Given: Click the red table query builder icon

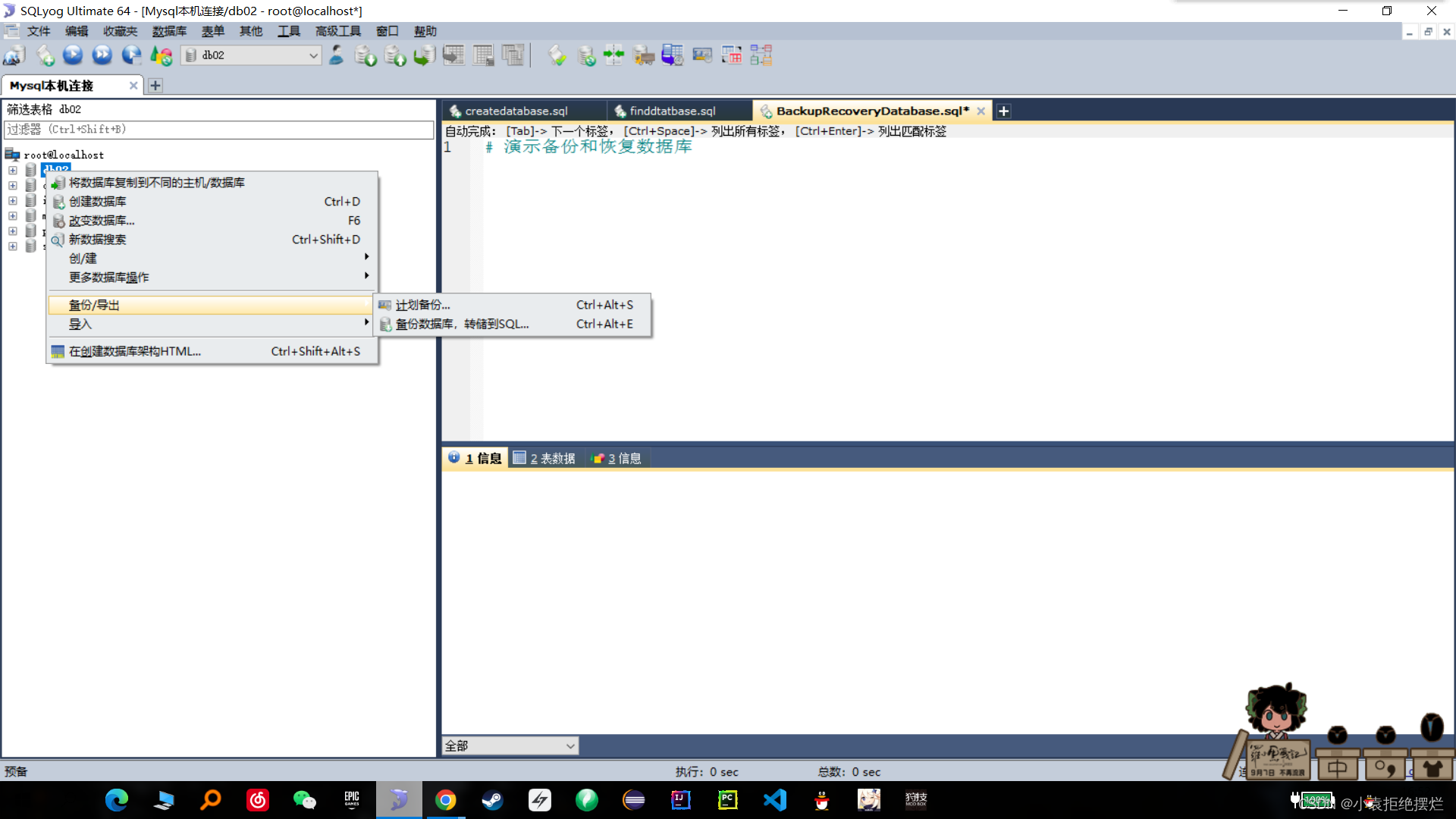Looking at the screenshot, I should [x=732, y=55].
